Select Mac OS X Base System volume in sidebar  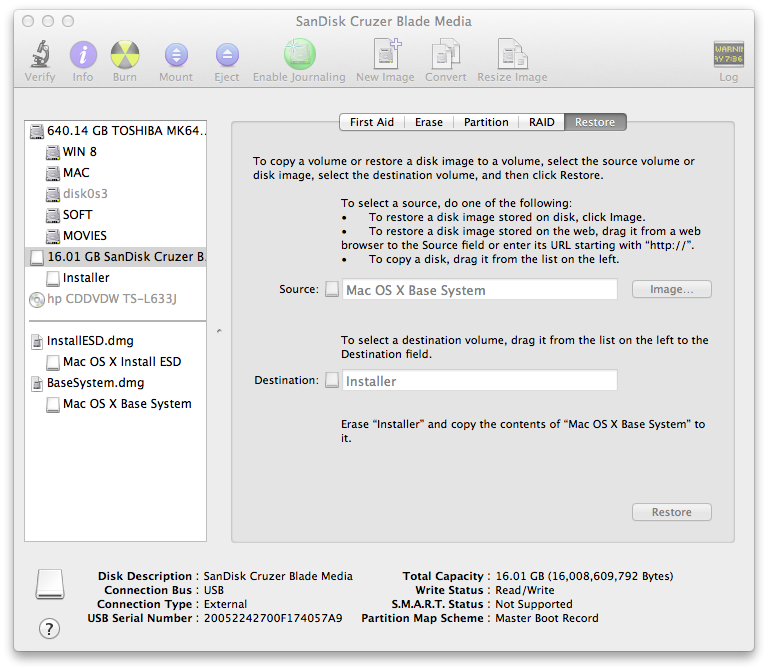click(x=116, y=404)
